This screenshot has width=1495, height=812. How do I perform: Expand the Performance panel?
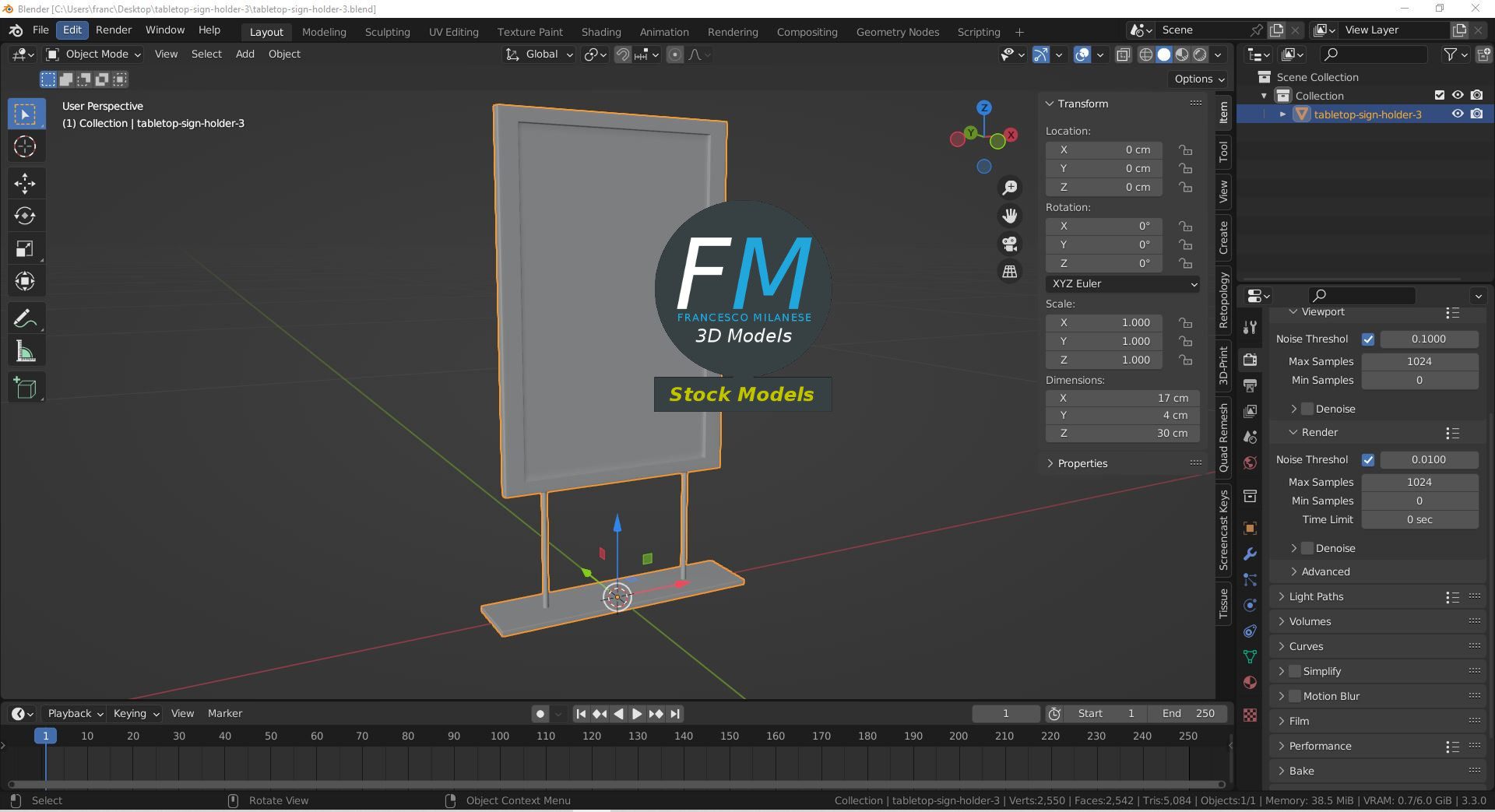coord(1320,746)
